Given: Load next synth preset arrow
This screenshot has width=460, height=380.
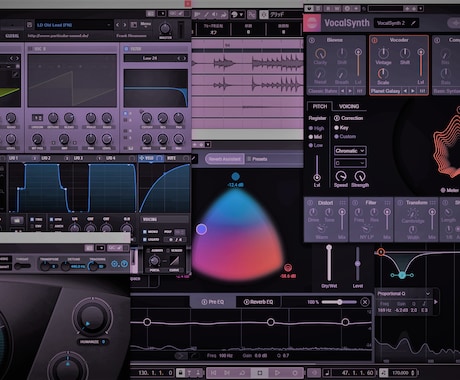Looking at the screenshot, I should click(x=125, y=25).
